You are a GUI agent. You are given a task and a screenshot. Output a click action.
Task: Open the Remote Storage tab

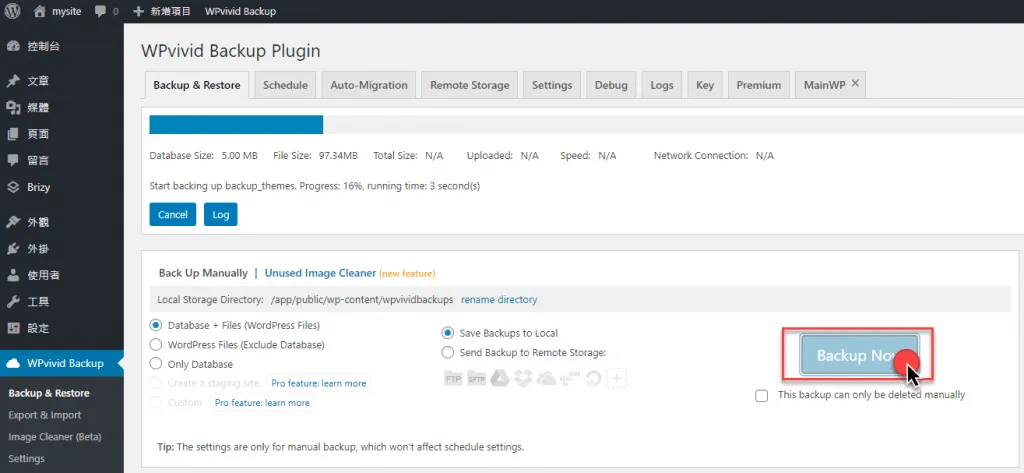(x=470, y=85)
